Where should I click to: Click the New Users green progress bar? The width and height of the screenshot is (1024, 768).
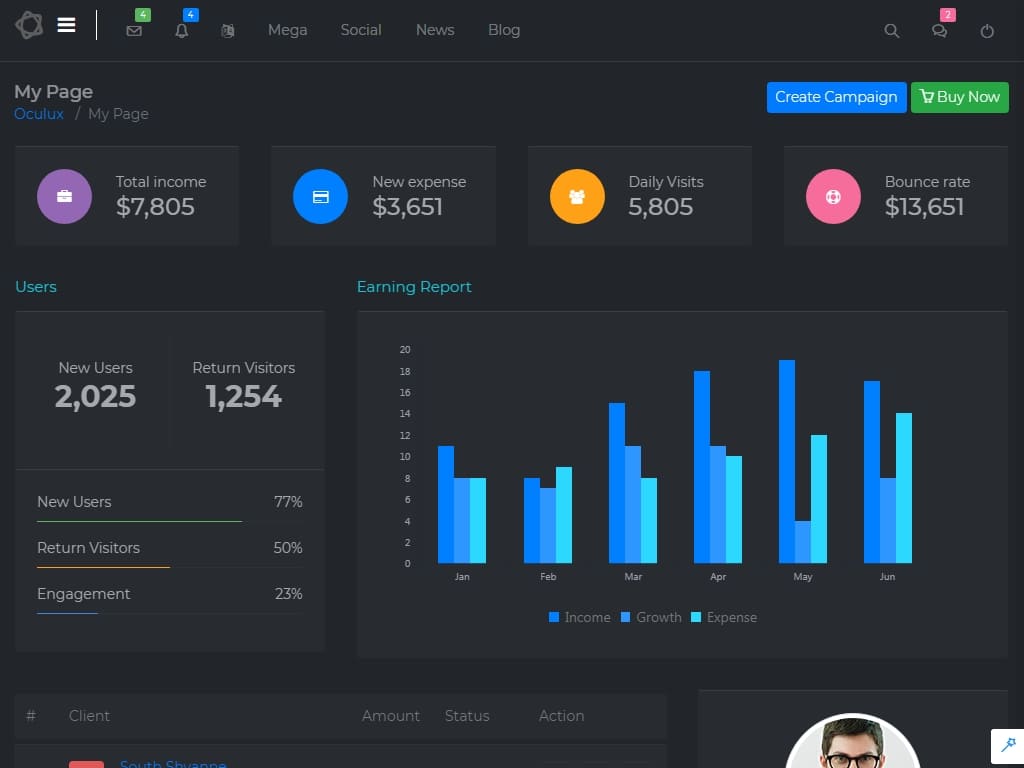(x=139, y=521)
